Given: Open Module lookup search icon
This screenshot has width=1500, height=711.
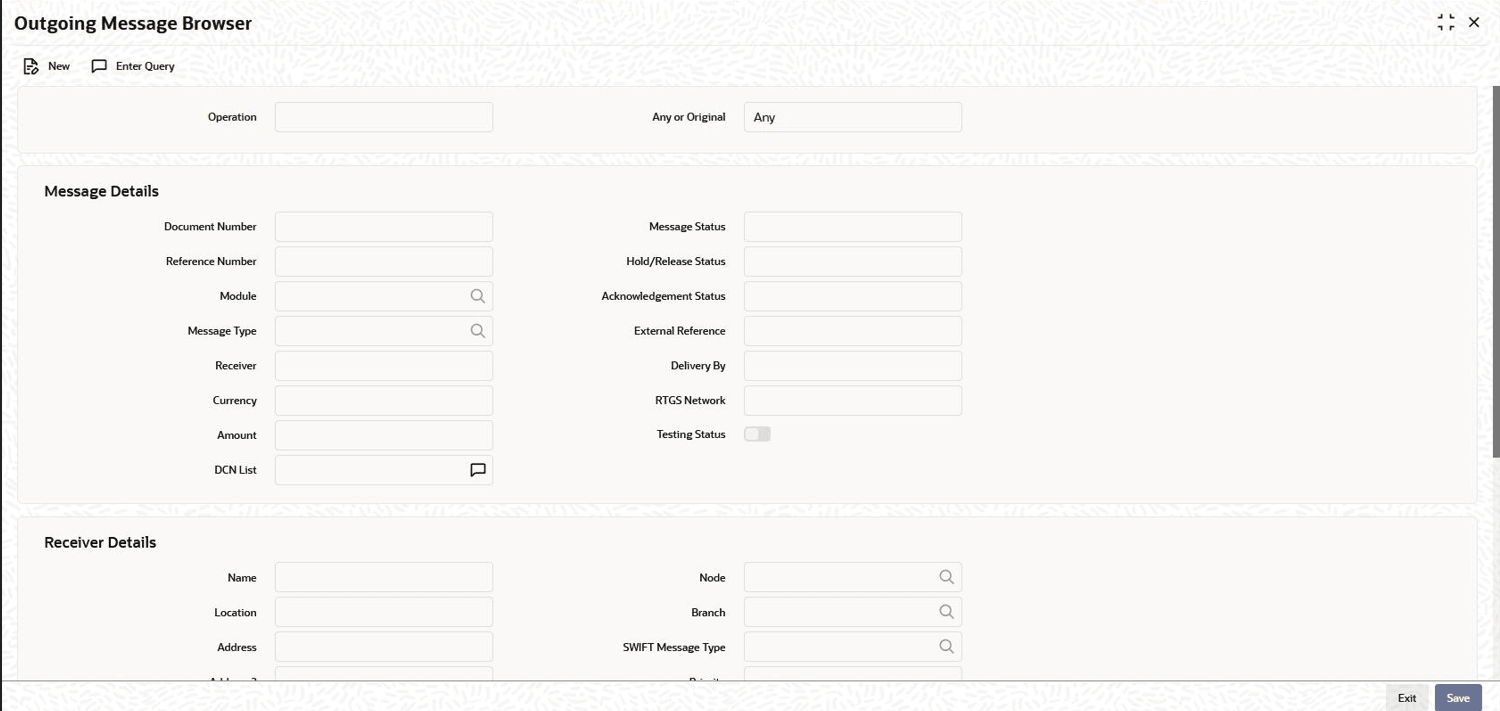Looking at the screenshot, I should pos(478,296).
